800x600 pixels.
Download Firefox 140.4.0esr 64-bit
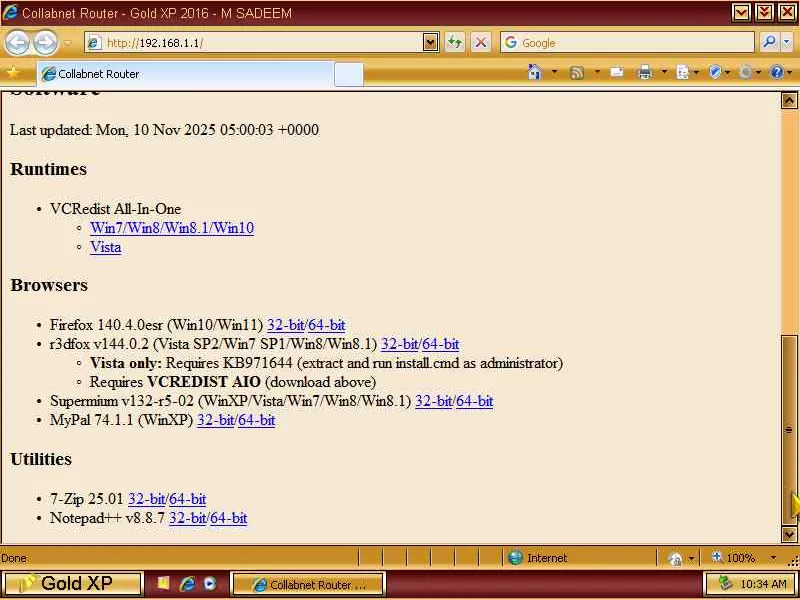click(x=327, y=325)
